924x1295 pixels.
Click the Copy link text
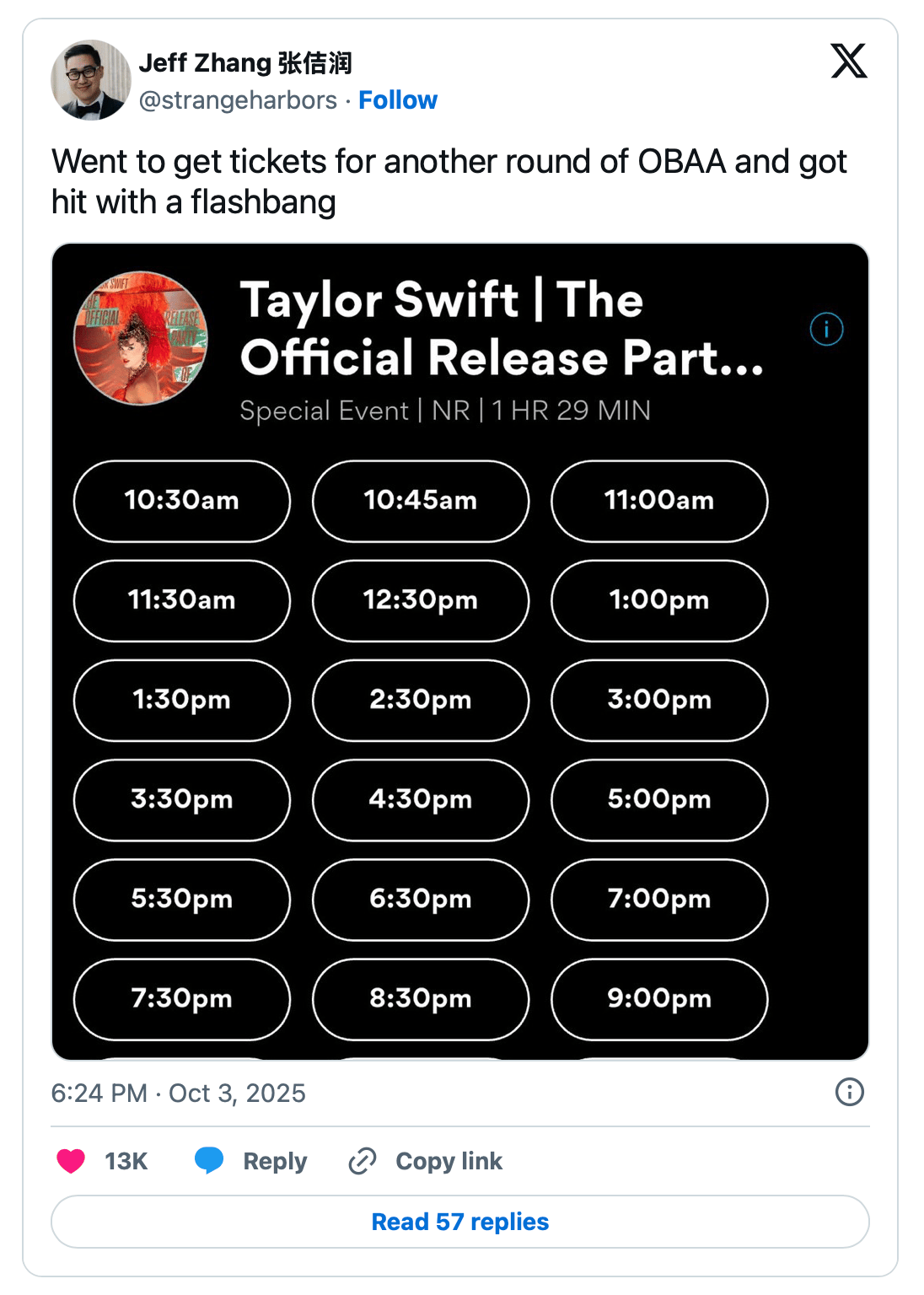point(449,1161)
